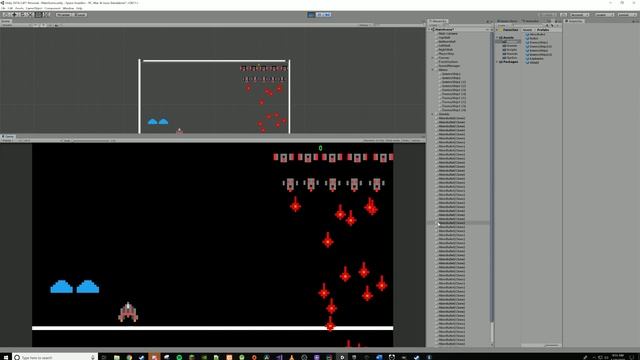Image resolution: width=640 pixels, height=360 pixels.
Task: Collapse the Assets folder tree in Project
Action: 497,38
